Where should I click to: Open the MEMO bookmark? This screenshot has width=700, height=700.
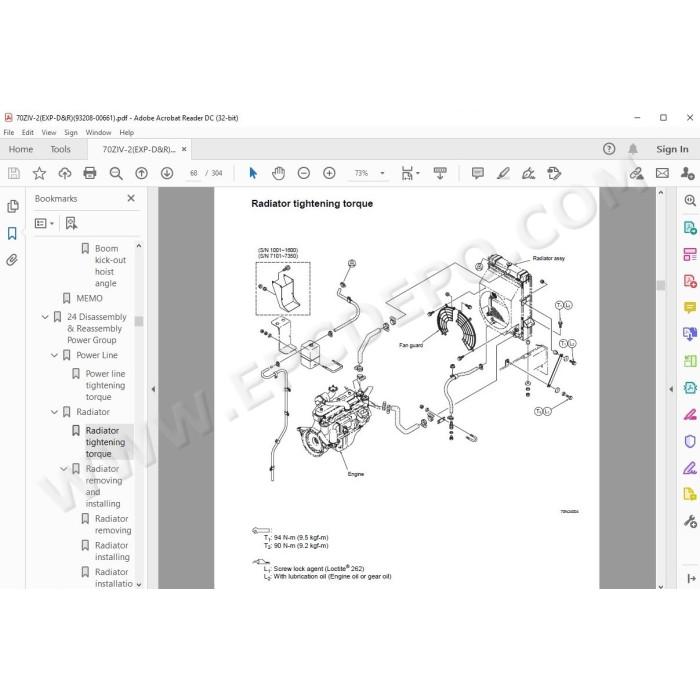click(x=89, y=298)
